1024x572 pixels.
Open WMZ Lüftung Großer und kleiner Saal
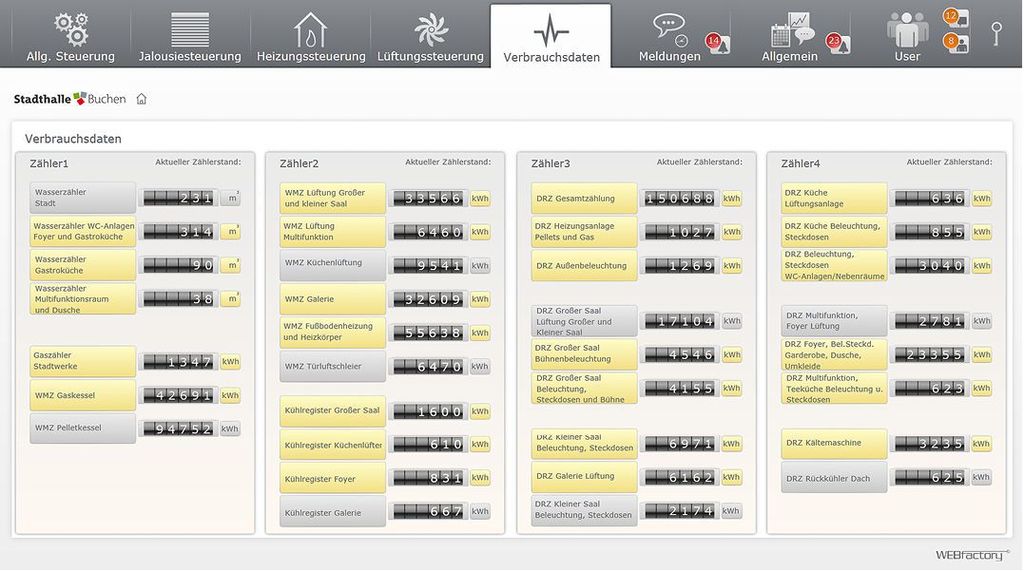(x=332, y=198)
